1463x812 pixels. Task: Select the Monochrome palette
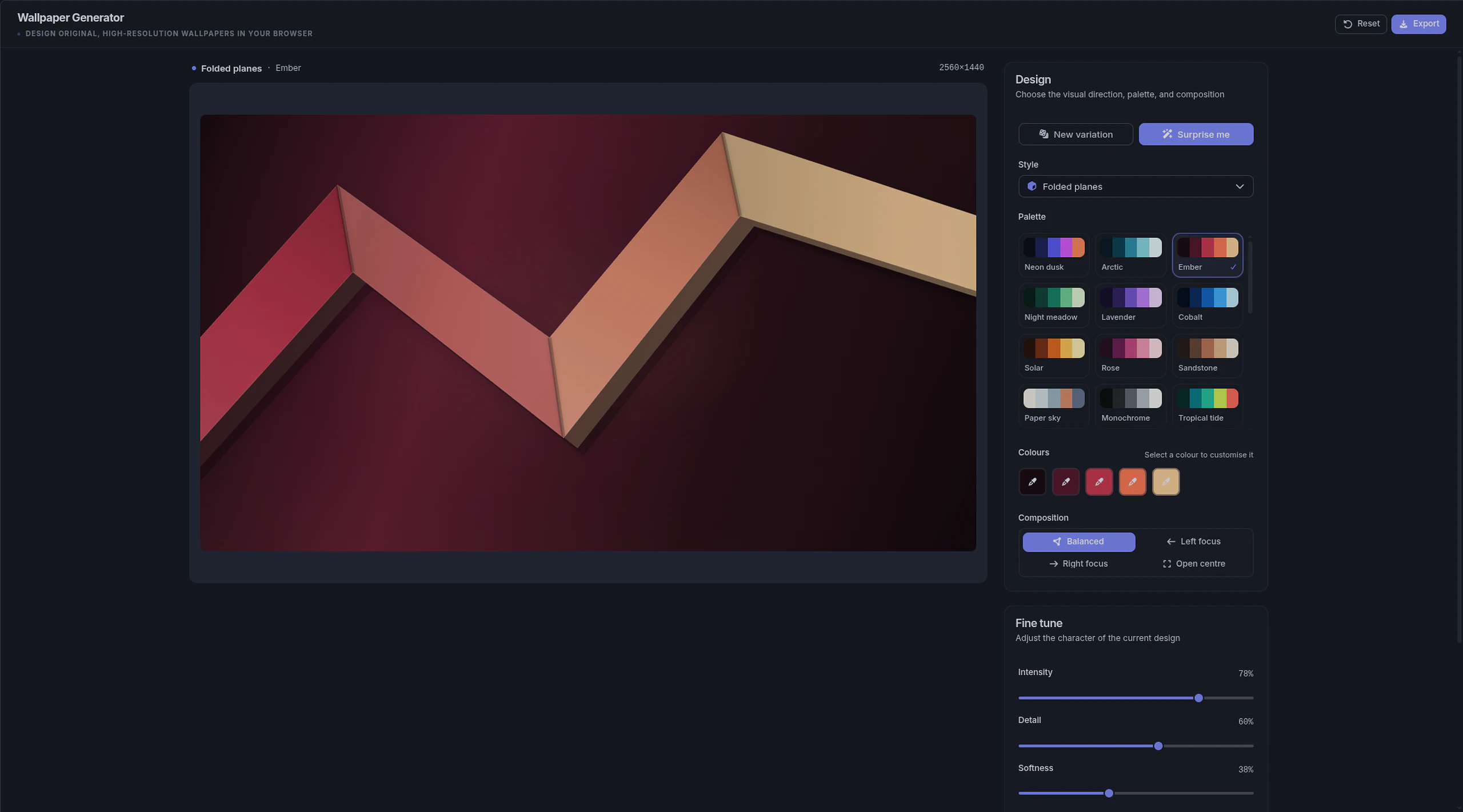point(1130,406)
